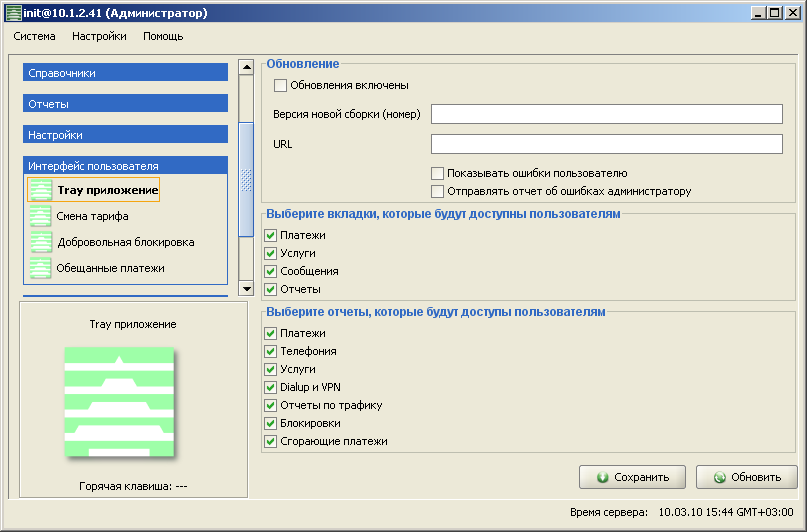This screenshot has width=807, height=532.
Task: Uncheck Услуги in available tabs group
Action: [x=270, y=254]
